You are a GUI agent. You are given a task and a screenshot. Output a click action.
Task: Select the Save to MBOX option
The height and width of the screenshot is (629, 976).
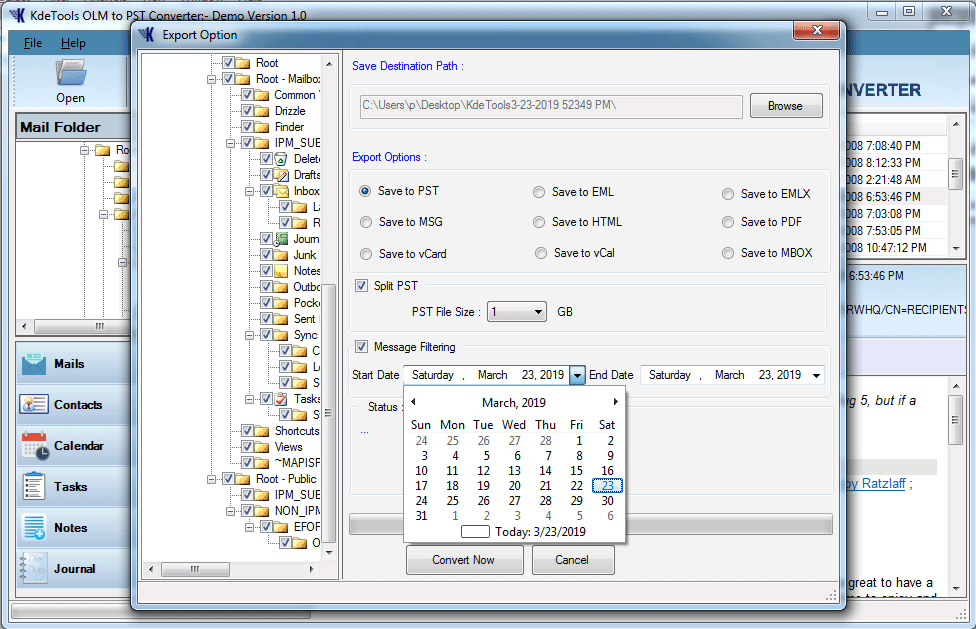click(x=728, y=253)
